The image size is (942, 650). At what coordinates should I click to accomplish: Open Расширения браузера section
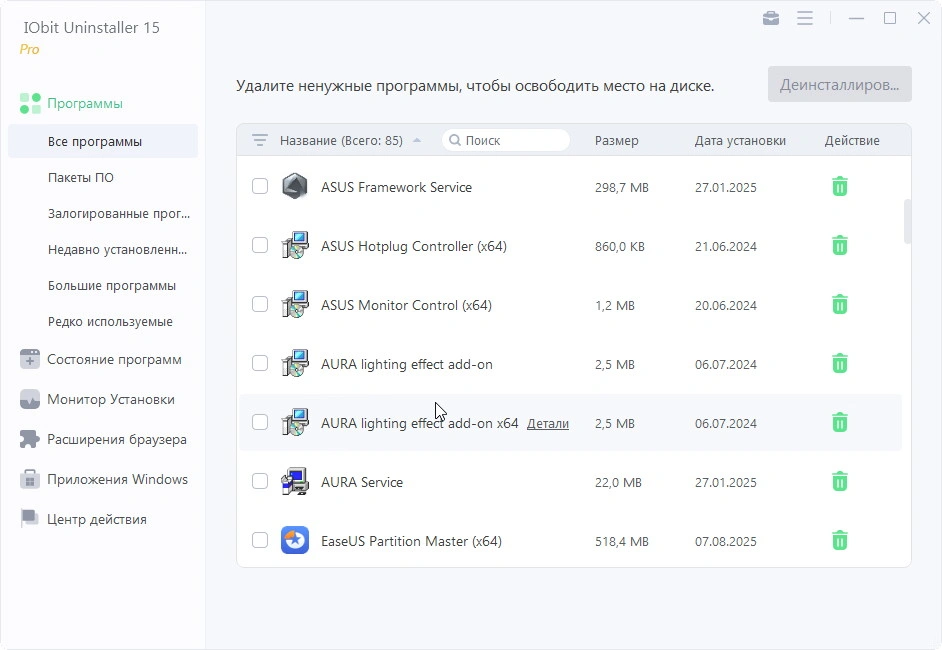click(117, 439)
